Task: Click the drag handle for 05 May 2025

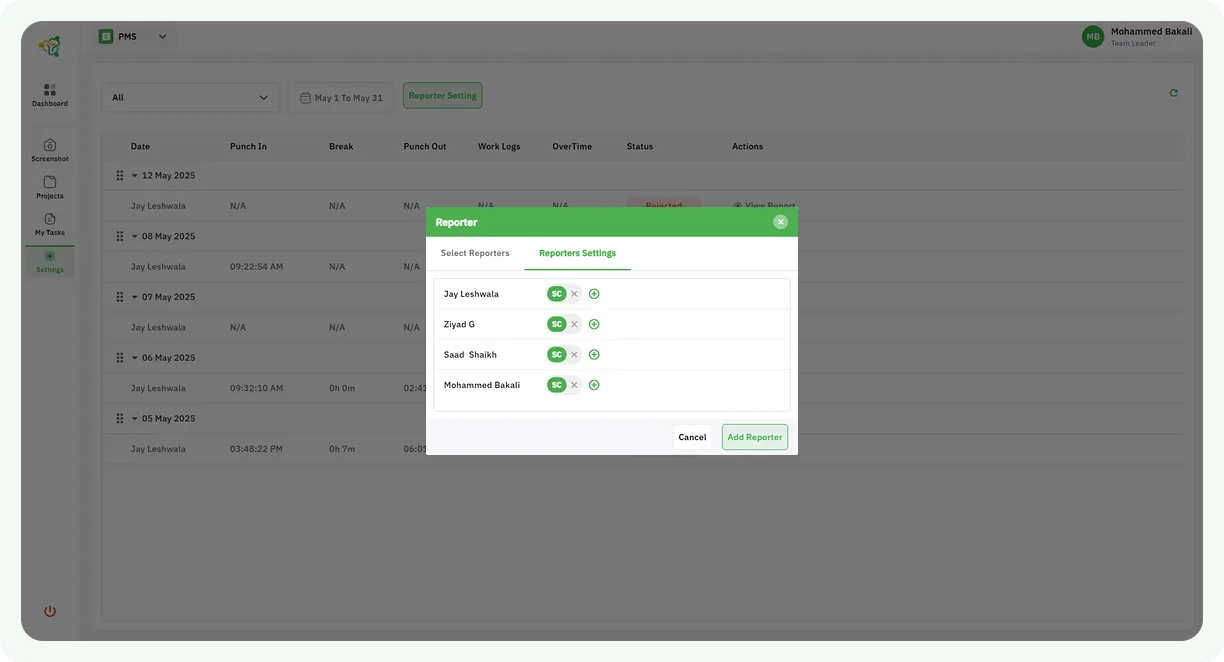Action: (x=120, y=418)
